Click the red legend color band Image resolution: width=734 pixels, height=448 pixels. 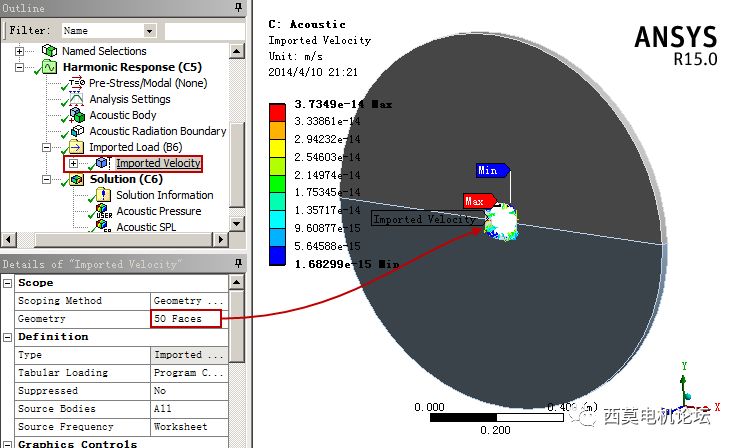coord(277,112)
